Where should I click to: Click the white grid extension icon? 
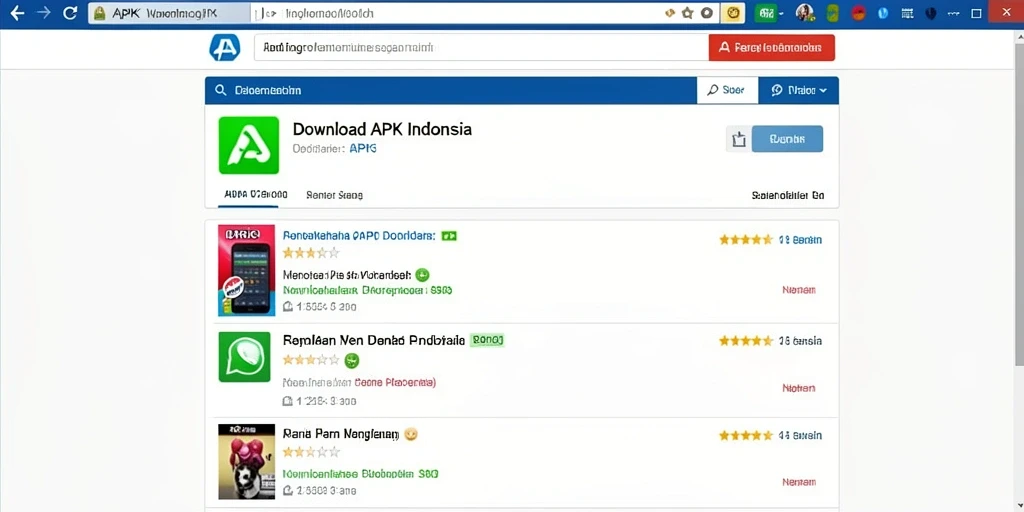tap(906, 13)
